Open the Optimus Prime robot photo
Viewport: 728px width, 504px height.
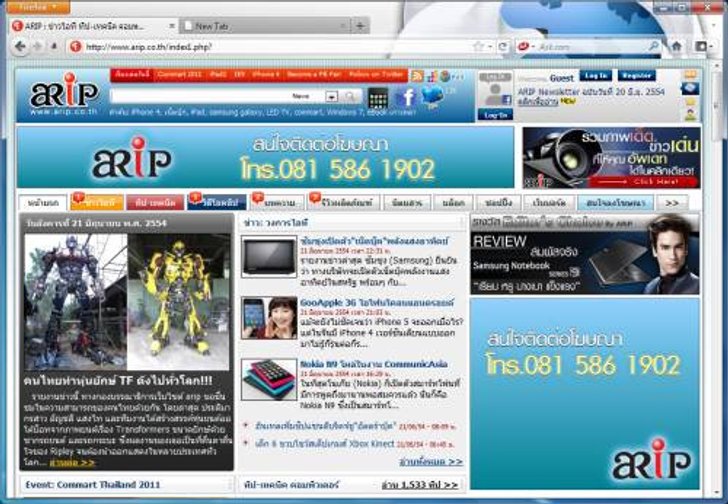75,302
